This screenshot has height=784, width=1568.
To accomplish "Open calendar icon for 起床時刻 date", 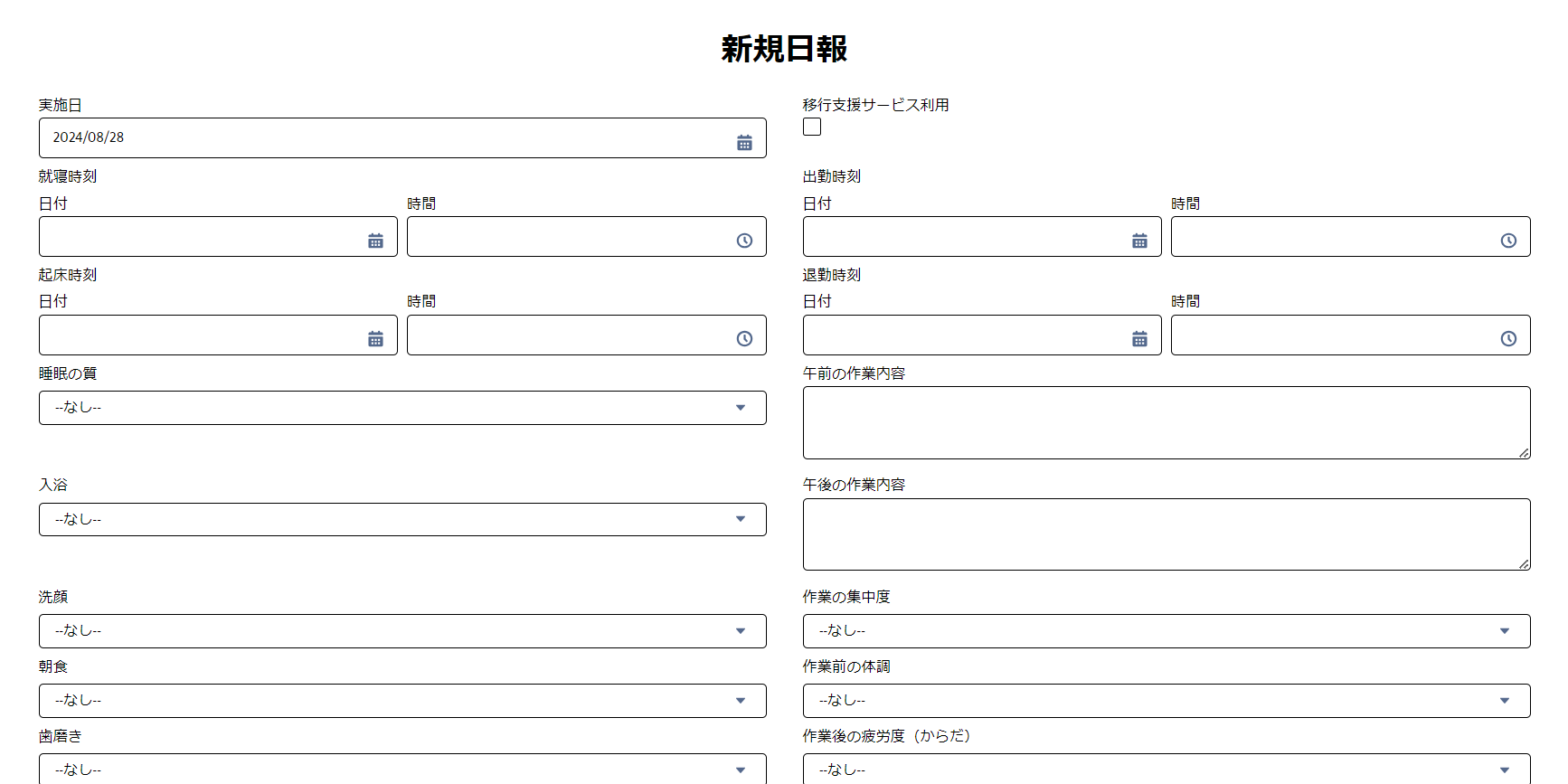I will [375, 338].
